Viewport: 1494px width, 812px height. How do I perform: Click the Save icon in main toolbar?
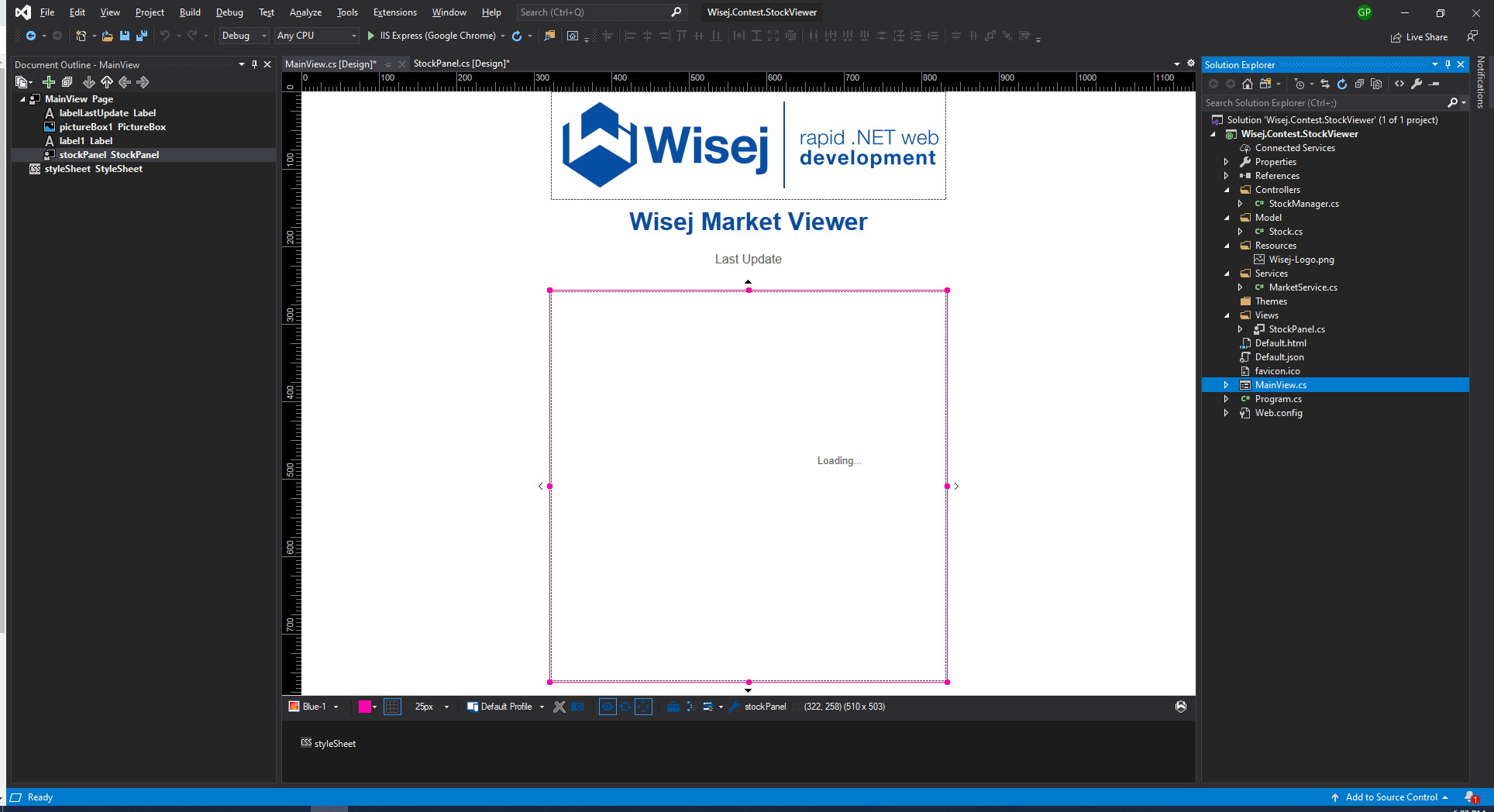click(x=124, y=36)
